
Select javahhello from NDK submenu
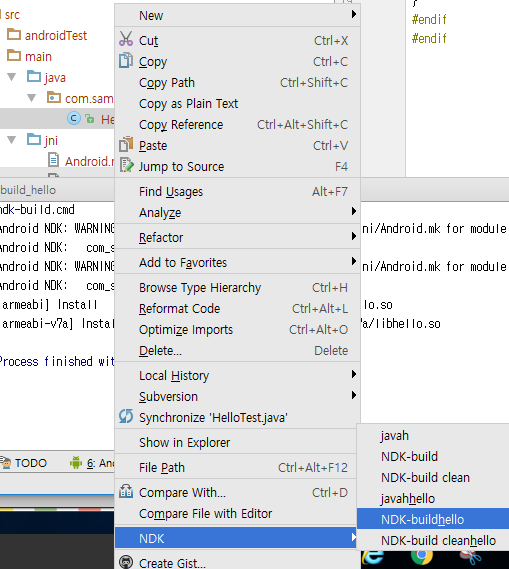tap(433, 499)
